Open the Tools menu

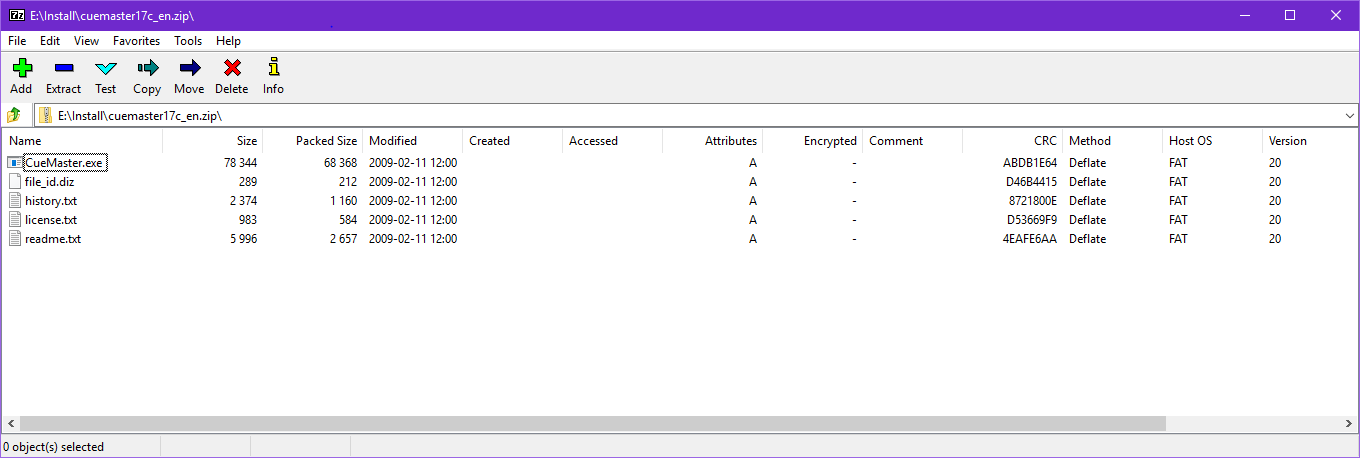tap(188, 41)
